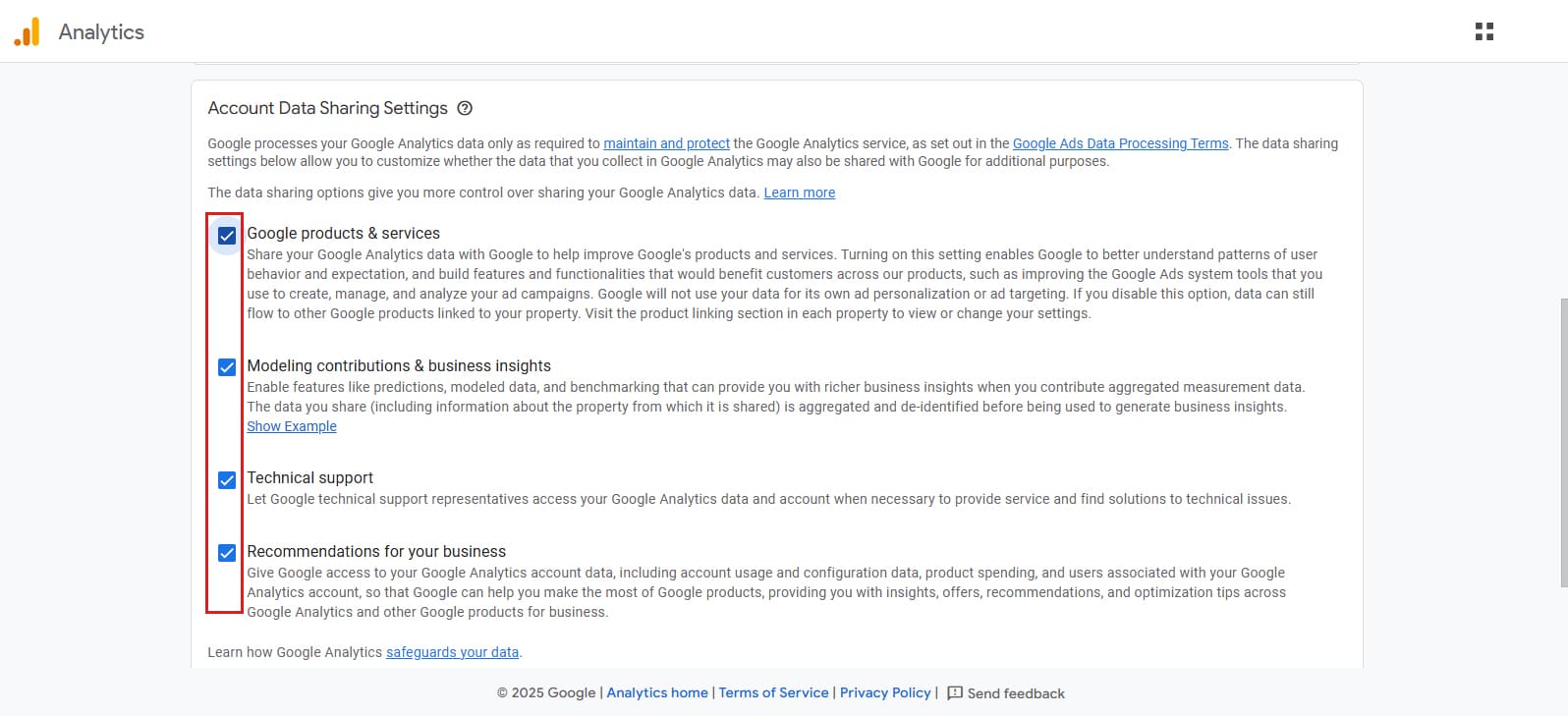Open Privacy Policy footer link

pyautogui.click(x=885, y=692)
